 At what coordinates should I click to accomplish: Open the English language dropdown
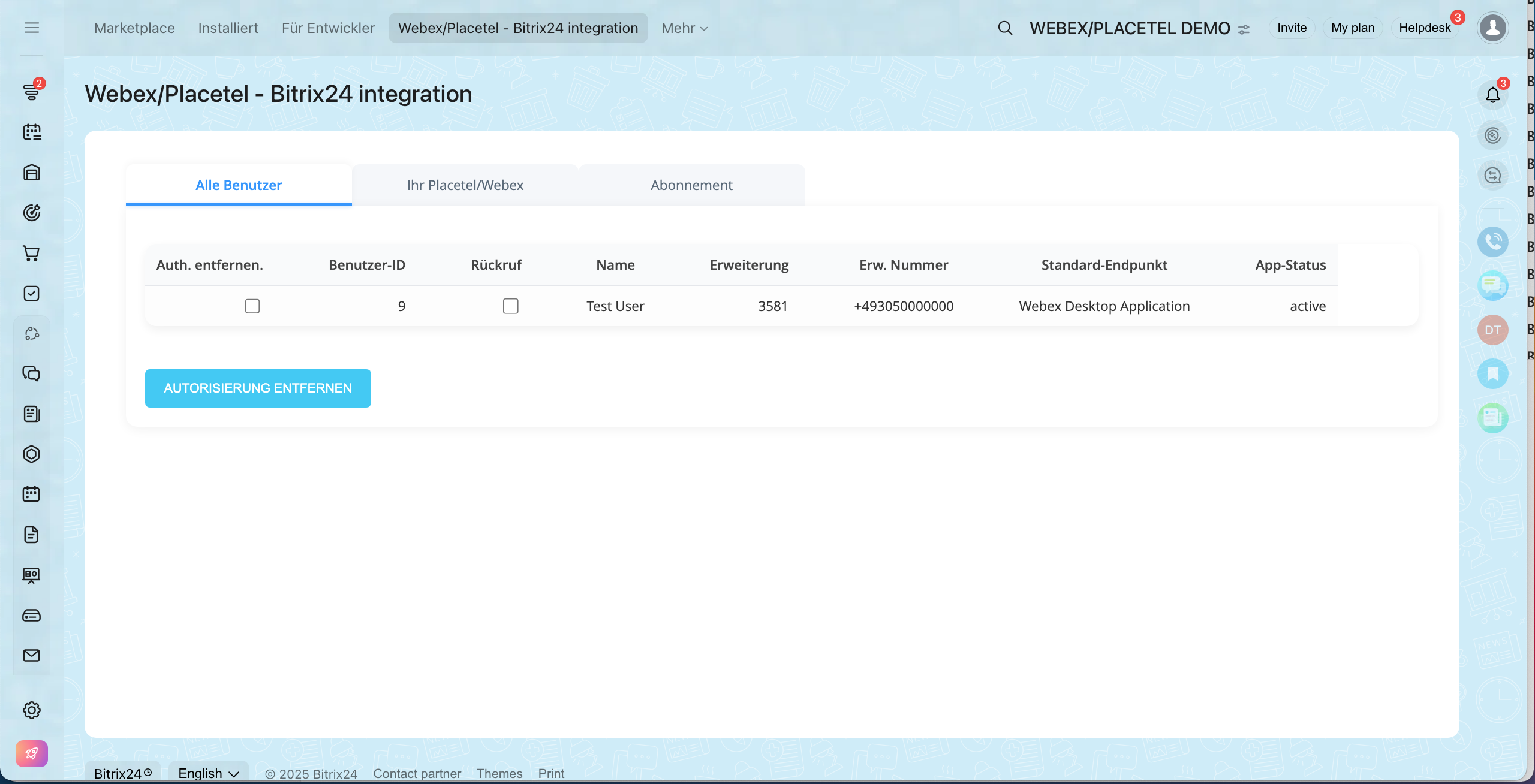point(209,773)
